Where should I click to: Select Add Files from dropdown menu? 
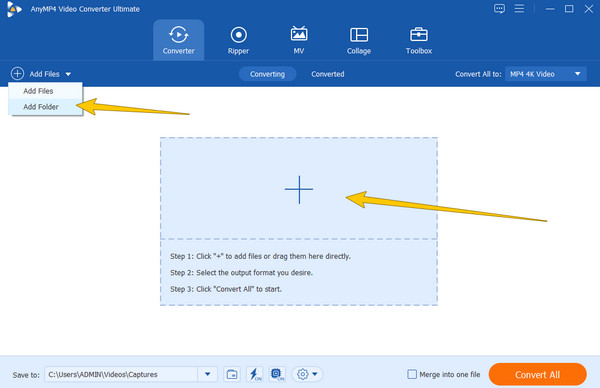pos(45,91)
